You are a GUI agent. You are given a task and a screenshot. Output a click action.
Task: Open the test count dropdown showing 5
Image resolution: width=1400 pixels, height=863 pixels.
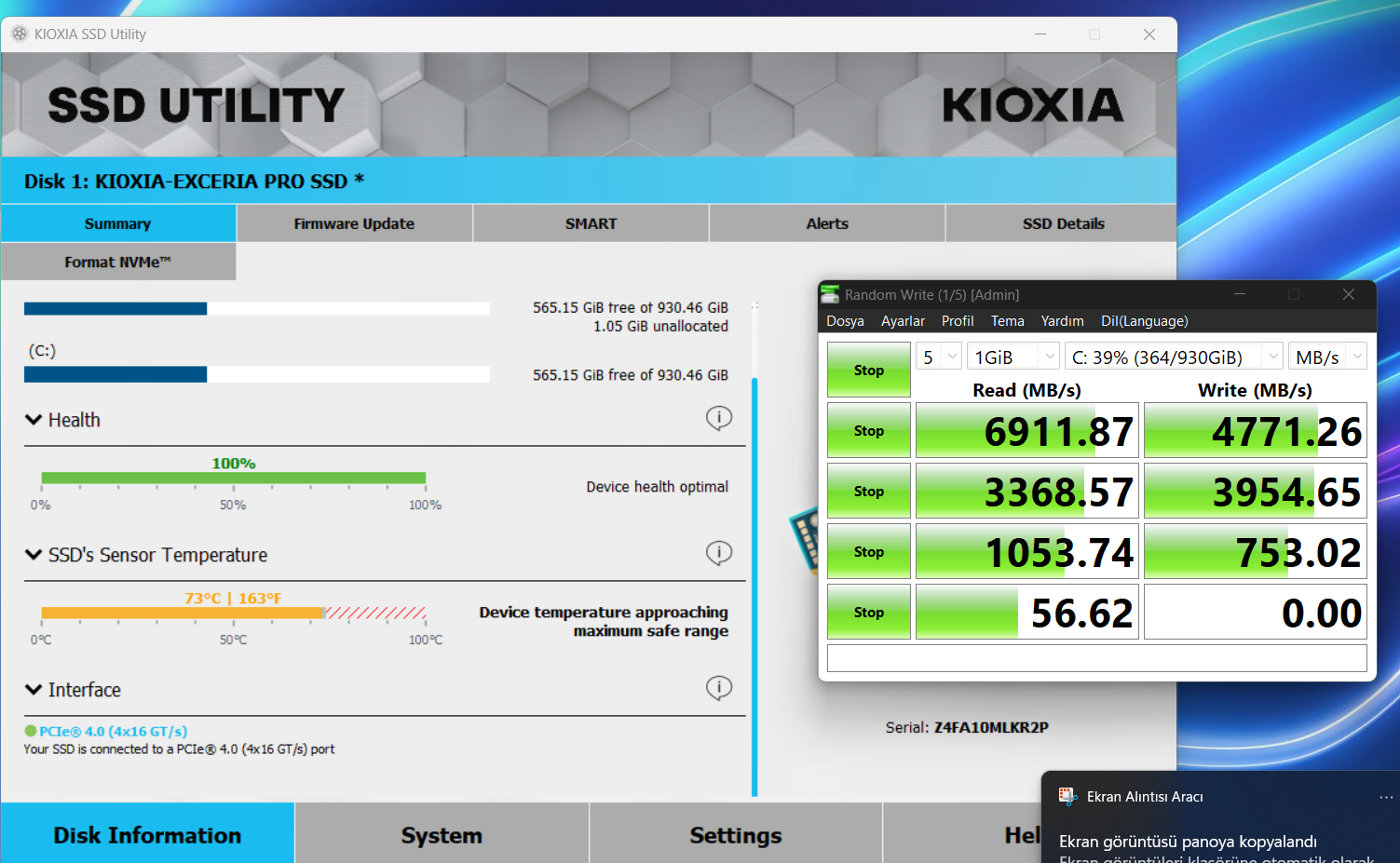coord(939,357)
